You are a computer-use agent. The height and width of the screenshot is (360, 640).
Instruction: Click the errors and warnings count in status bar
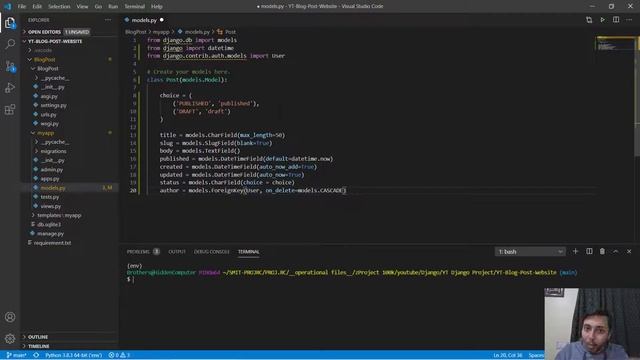point(119,355)
